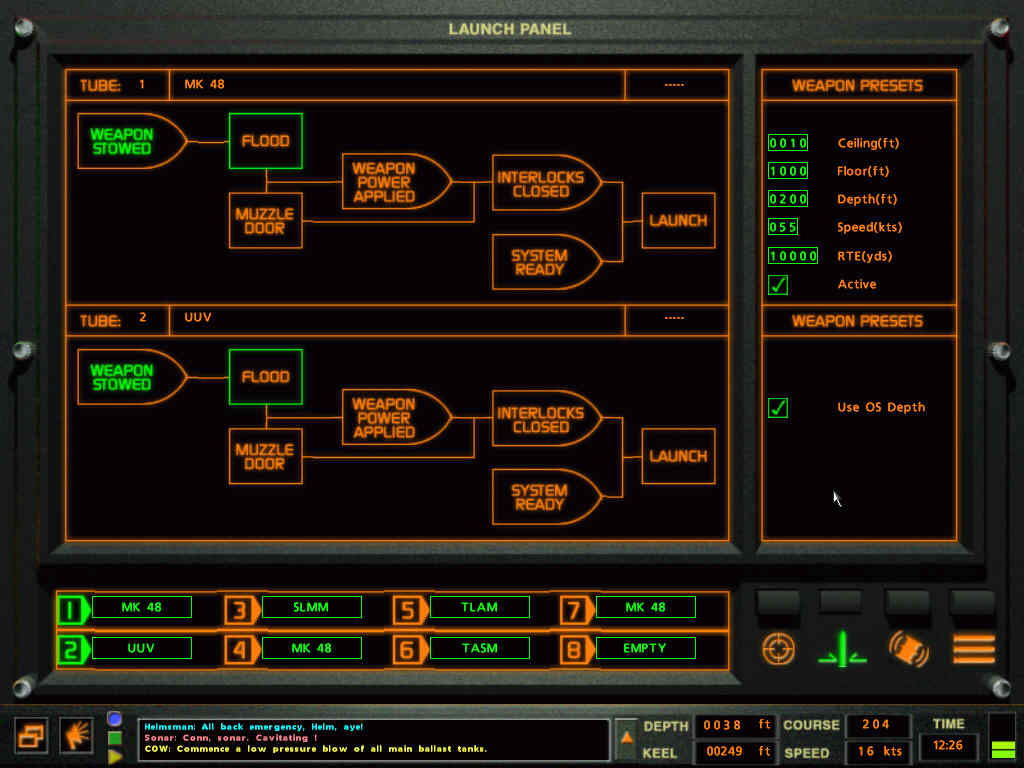Click the overlapping windows station switch icon

point(31,736)
